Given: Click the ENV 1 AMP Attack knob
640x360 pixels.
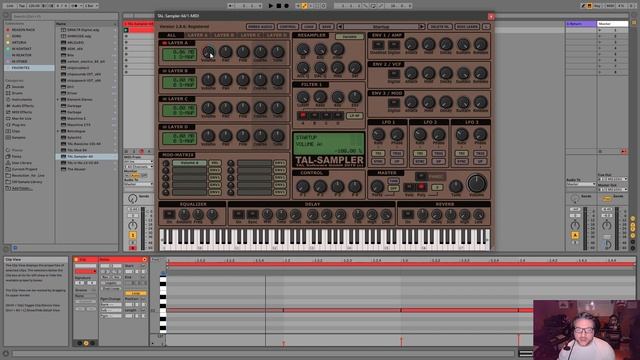Looking at the screenshot, I should pos(411,44).
